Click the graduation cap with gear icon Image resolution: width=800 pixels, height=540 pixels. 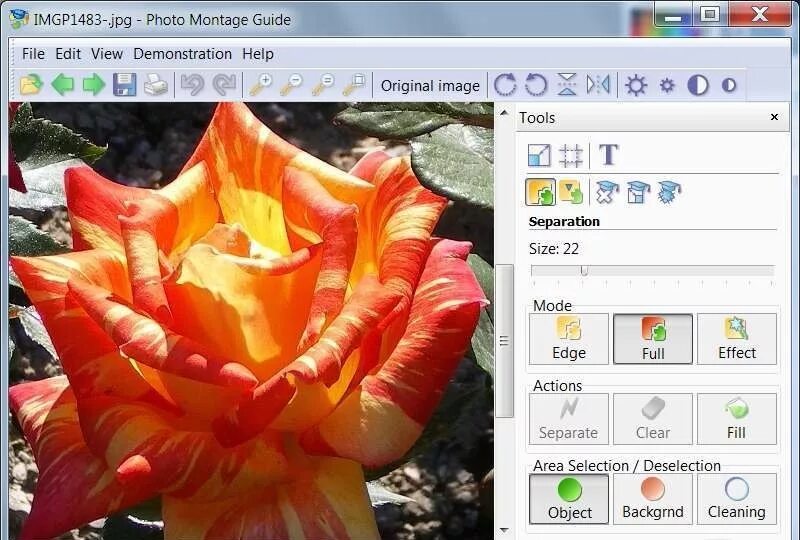669,192
